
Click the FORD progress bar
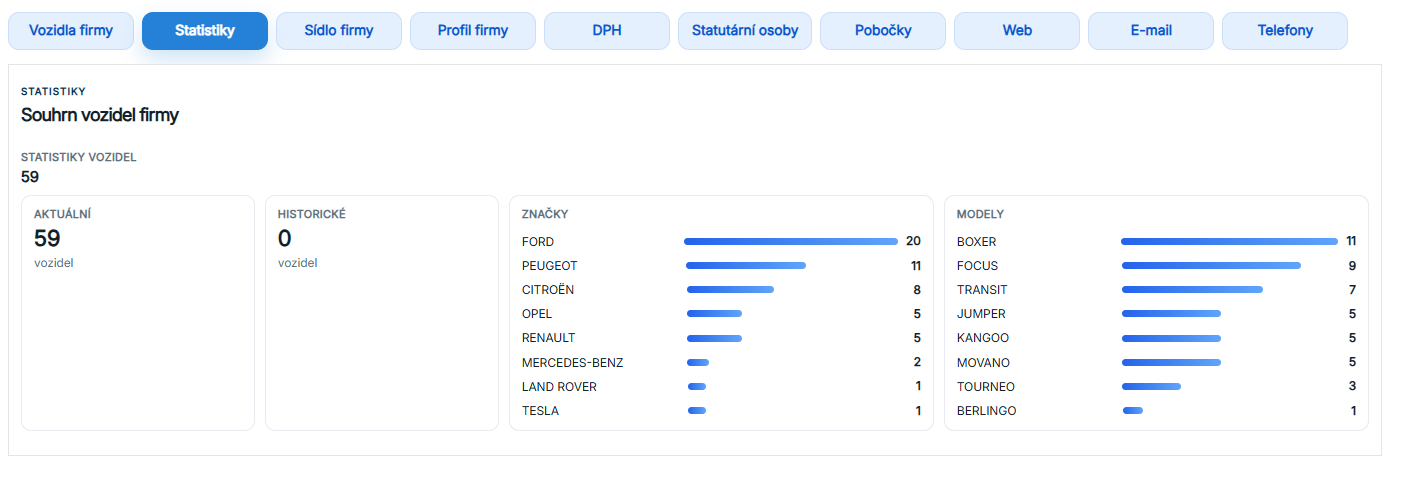tap(791, 241)
